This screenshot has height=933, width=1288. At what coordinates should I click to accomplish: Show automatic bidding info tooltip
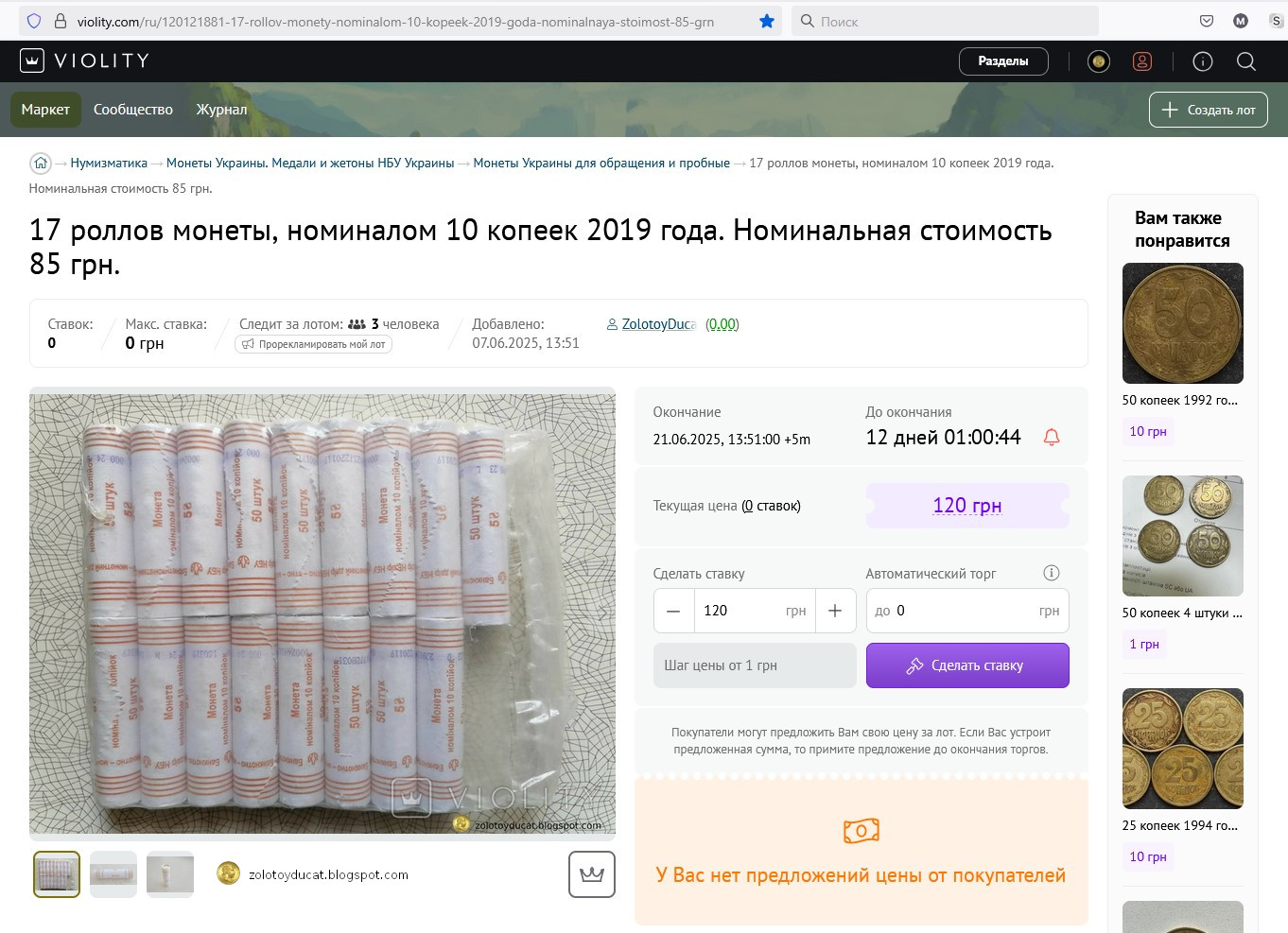click(1051, 573)
